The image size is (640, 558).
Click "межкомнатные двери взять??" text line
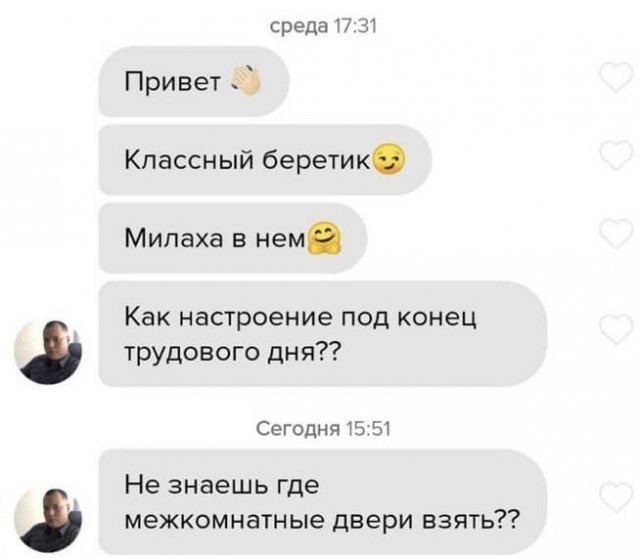click(x=322, y=520)
